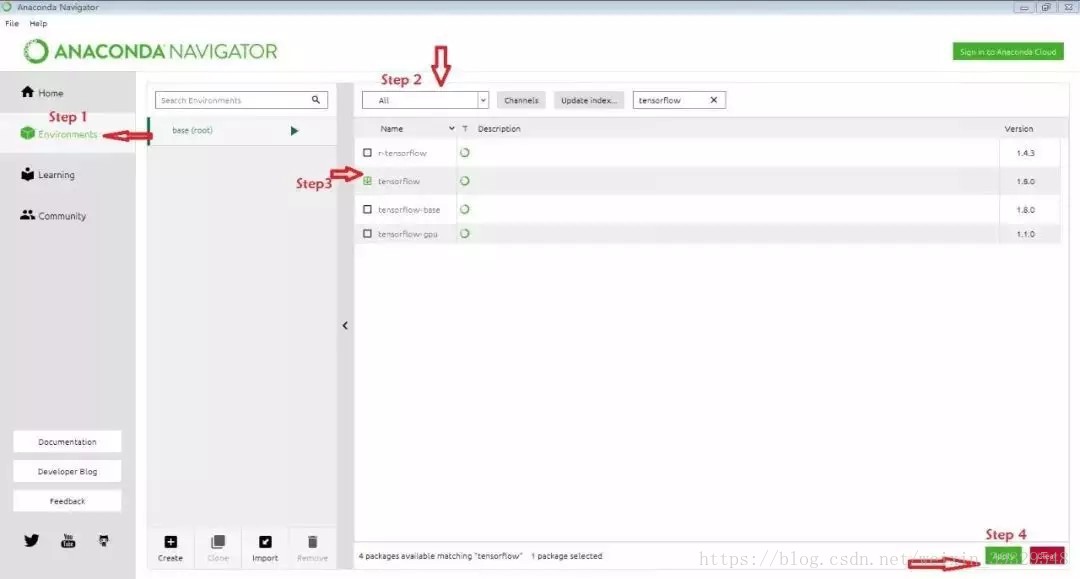This screenshot has width=1080, height=579.
Task: Clear the tensorflow search with X
Action: pyautogui.click(x=714, y=100)
